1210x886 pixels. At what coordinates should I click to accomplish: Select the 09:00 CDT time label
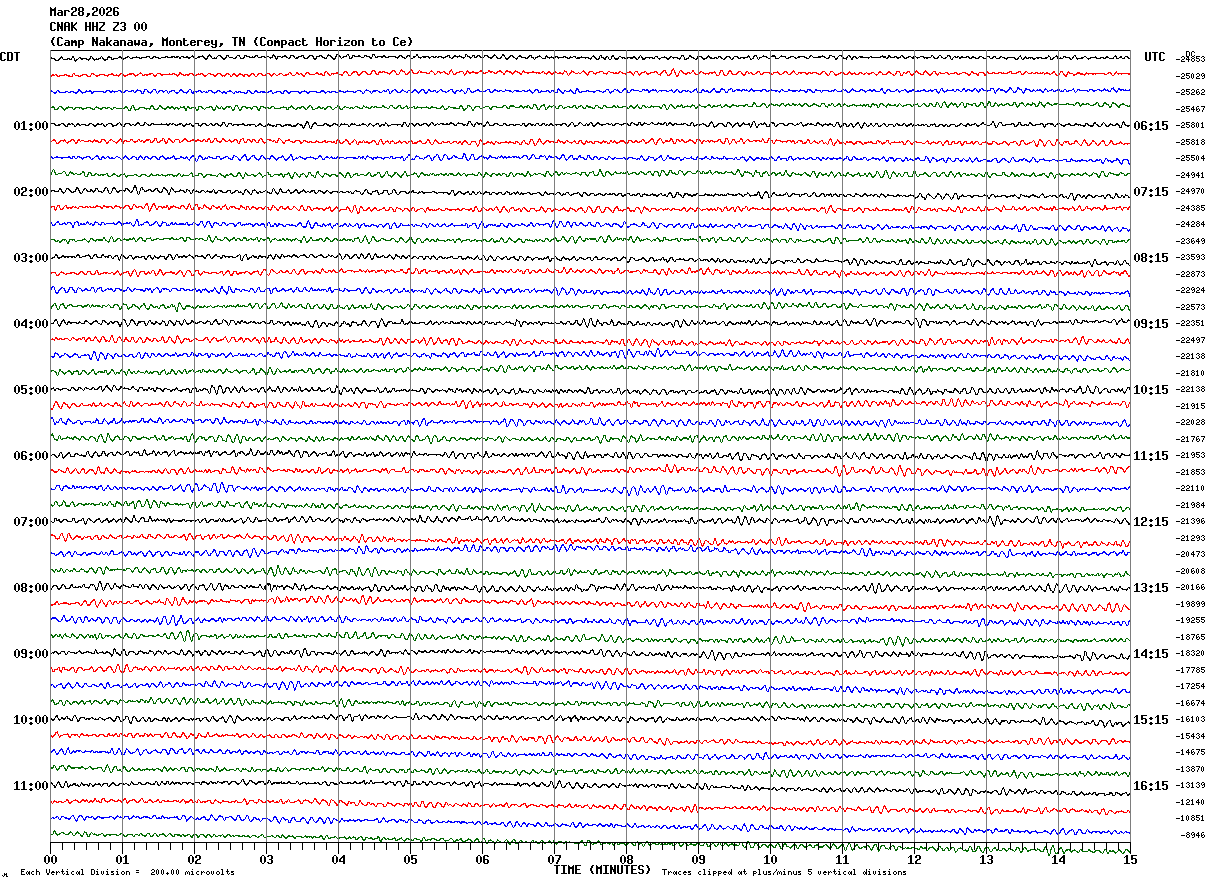pyautogui.click(x=31, y=654)
